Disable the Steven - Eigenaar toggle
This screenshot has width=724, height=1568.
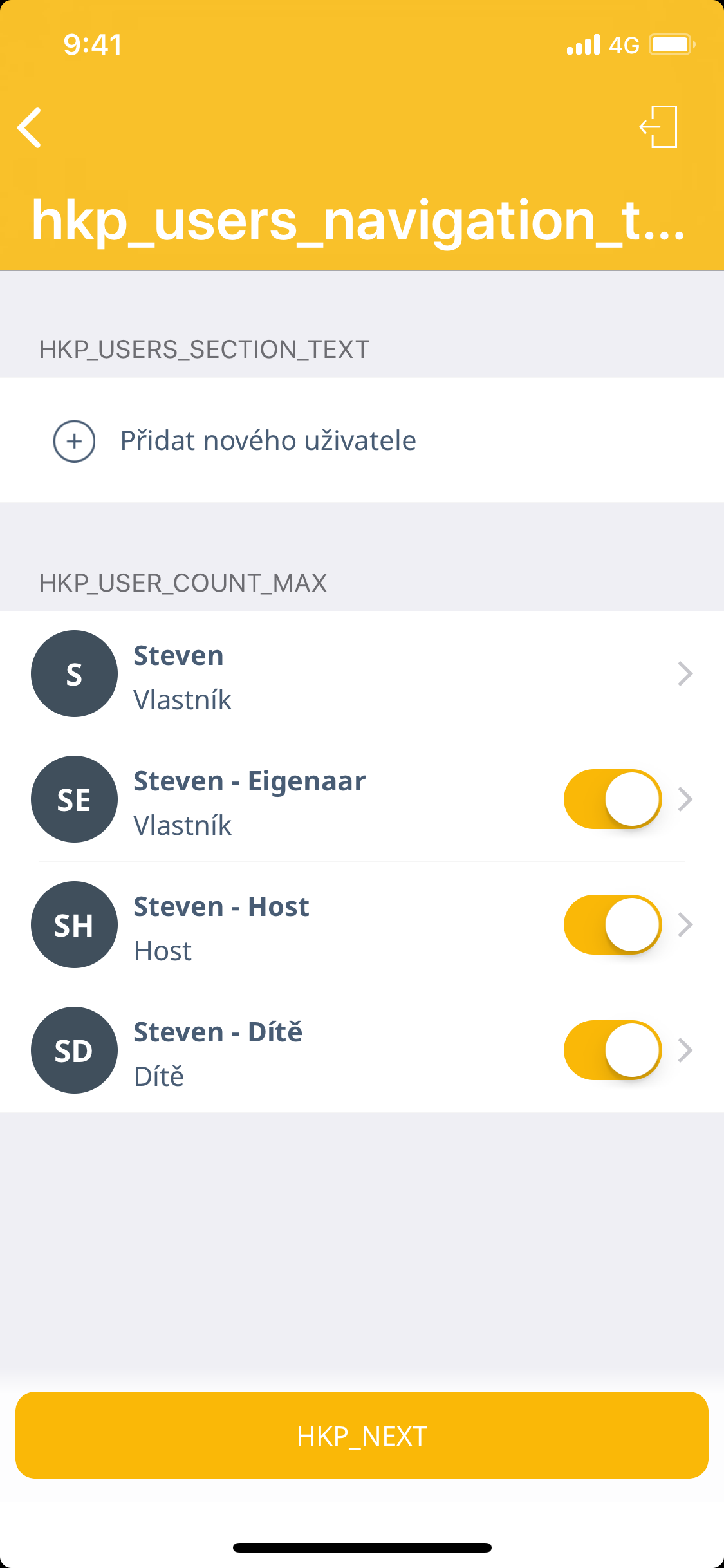click(x=612, y=799)
